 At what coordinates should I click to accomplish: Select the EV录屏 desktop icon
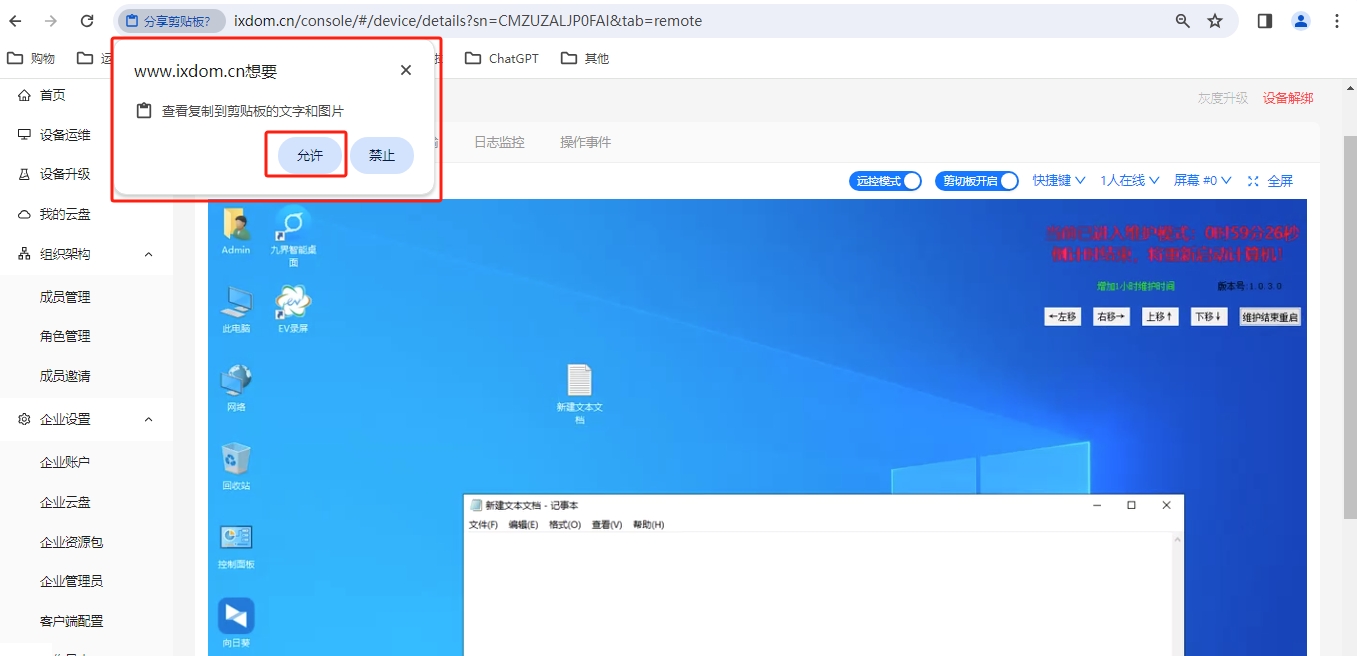pos(293,310)
